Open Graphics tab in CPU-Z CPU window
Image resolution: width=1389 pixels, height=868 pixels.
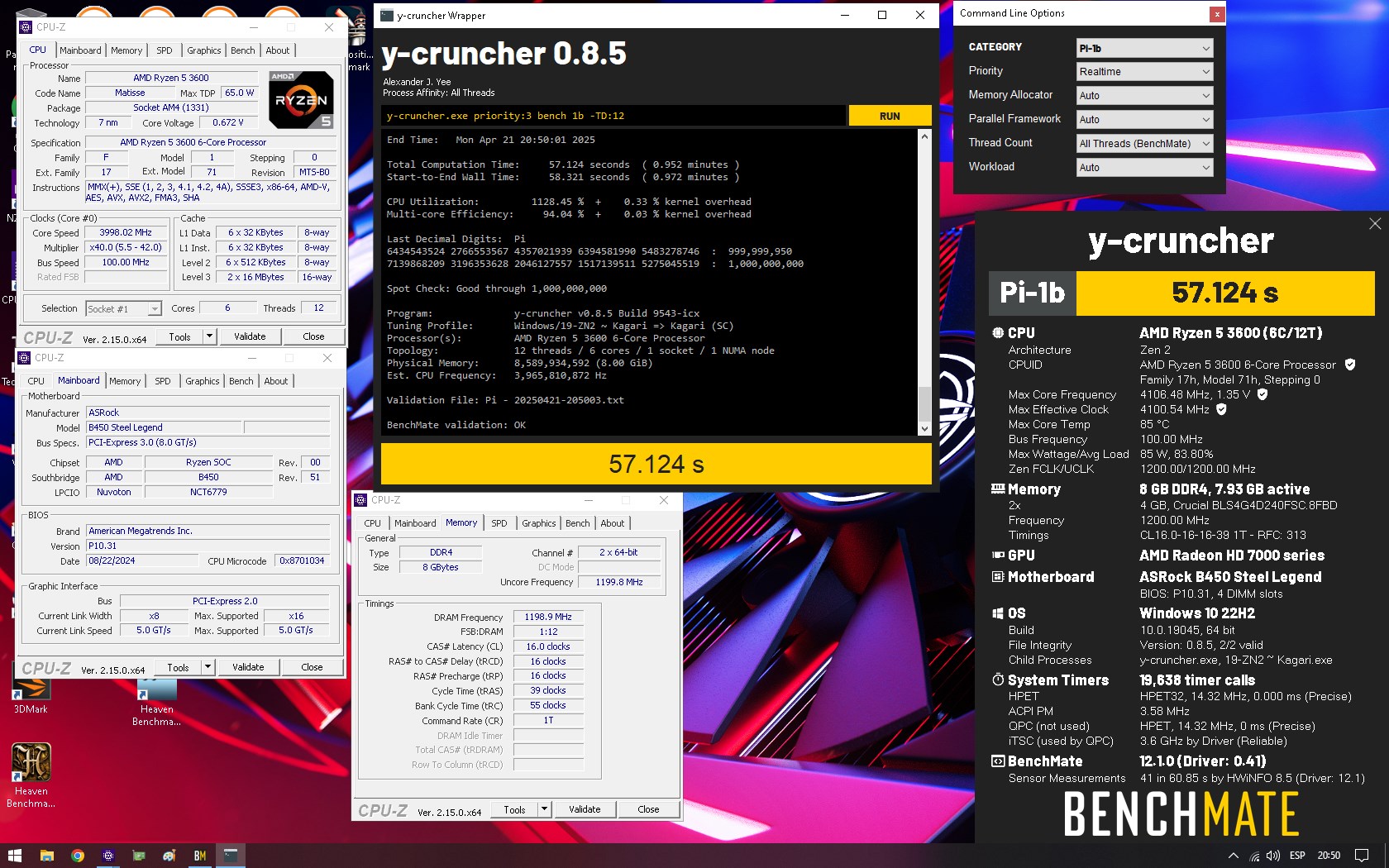(x=204, y=50)
